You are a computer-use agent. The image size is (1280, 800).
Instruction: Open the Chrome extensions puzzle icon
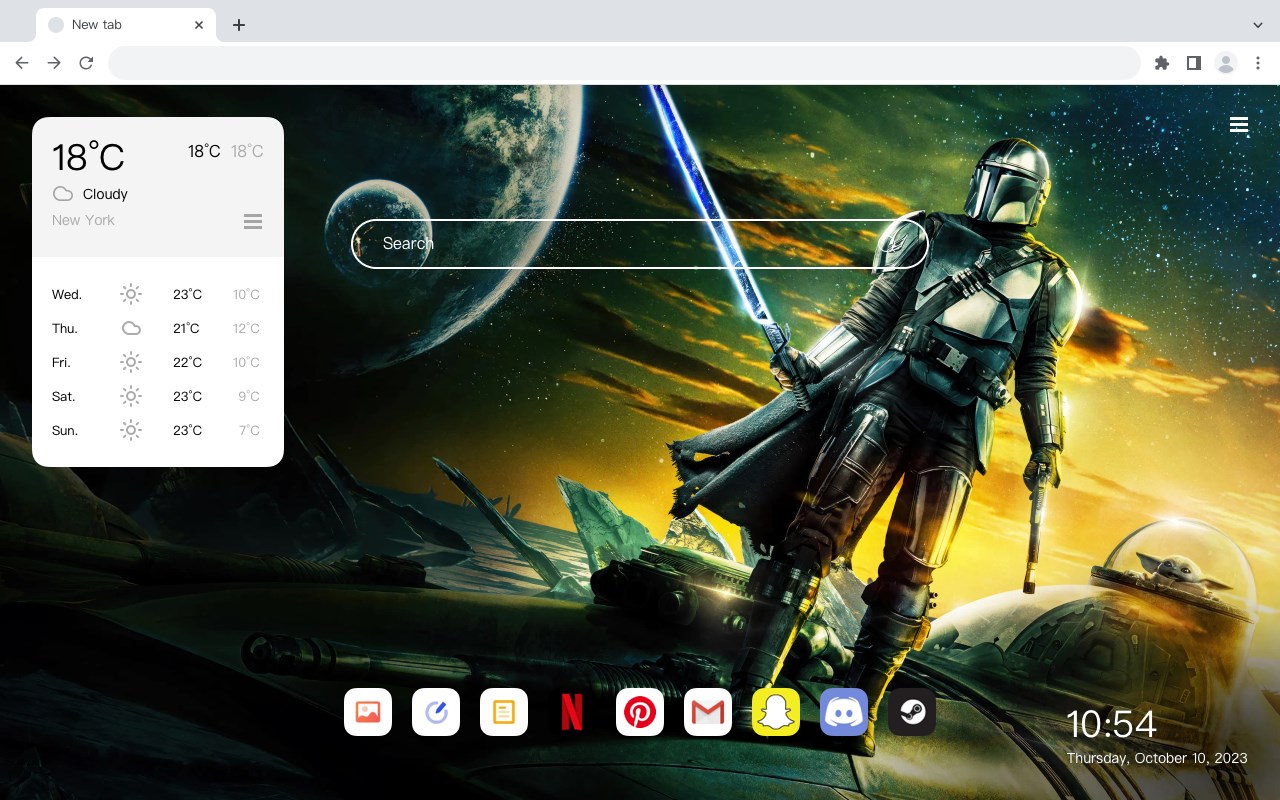(x=1162, y=63)
